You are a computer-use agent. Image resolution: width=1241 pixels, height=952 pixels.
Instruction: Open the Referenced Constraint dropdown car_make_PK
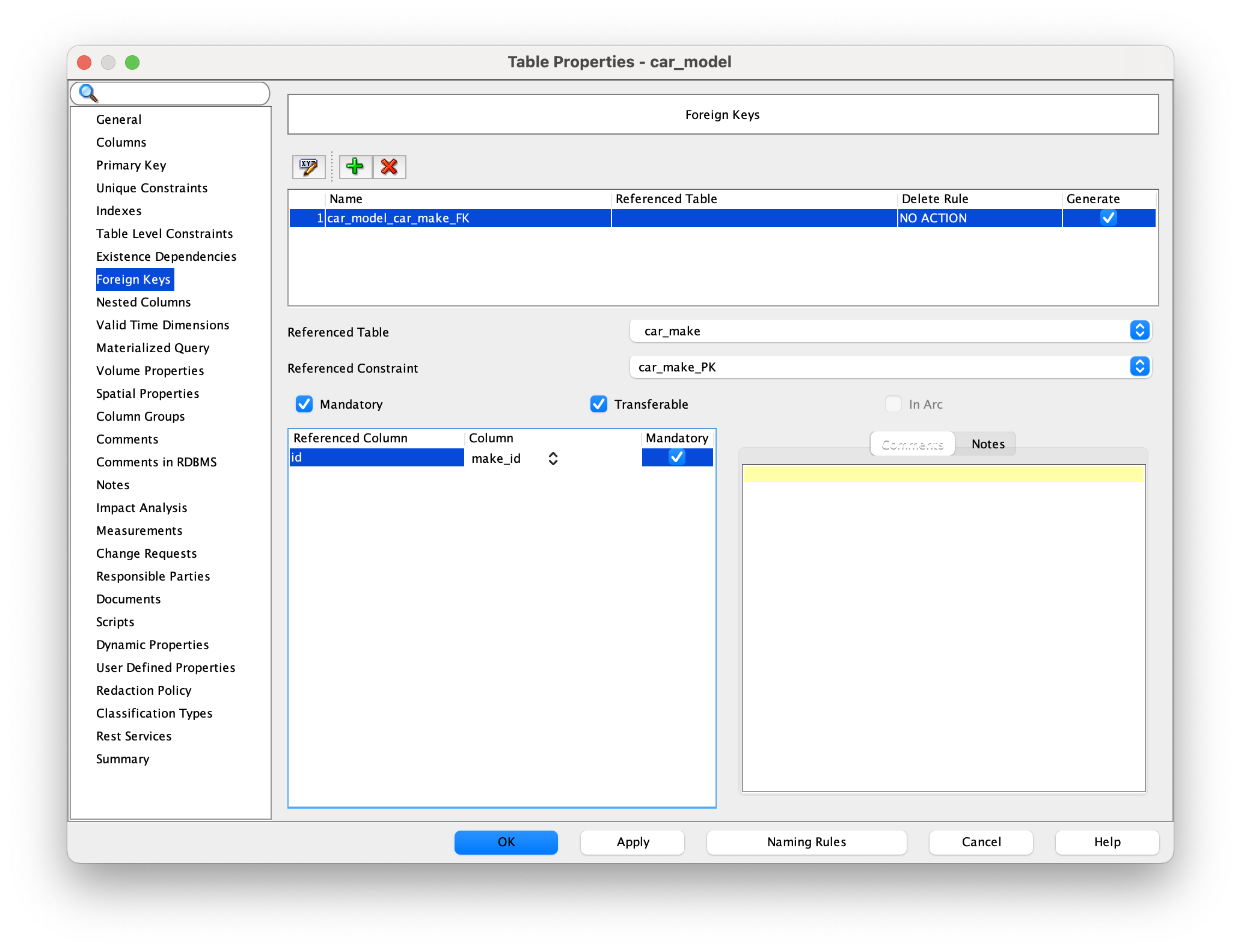1139,367
